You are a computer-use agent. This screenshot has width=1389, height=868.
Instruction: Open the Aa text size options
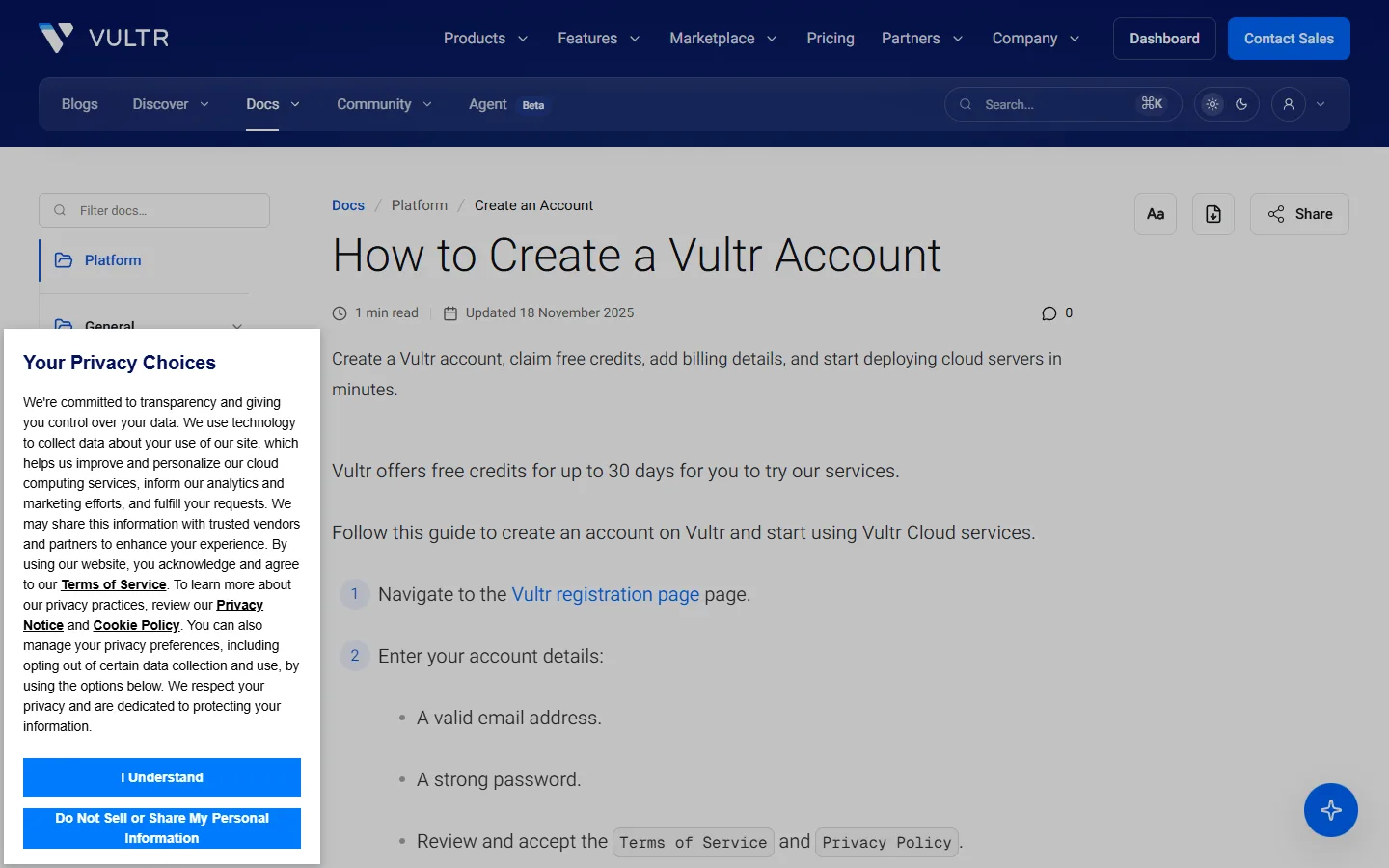coord(1156,214)
